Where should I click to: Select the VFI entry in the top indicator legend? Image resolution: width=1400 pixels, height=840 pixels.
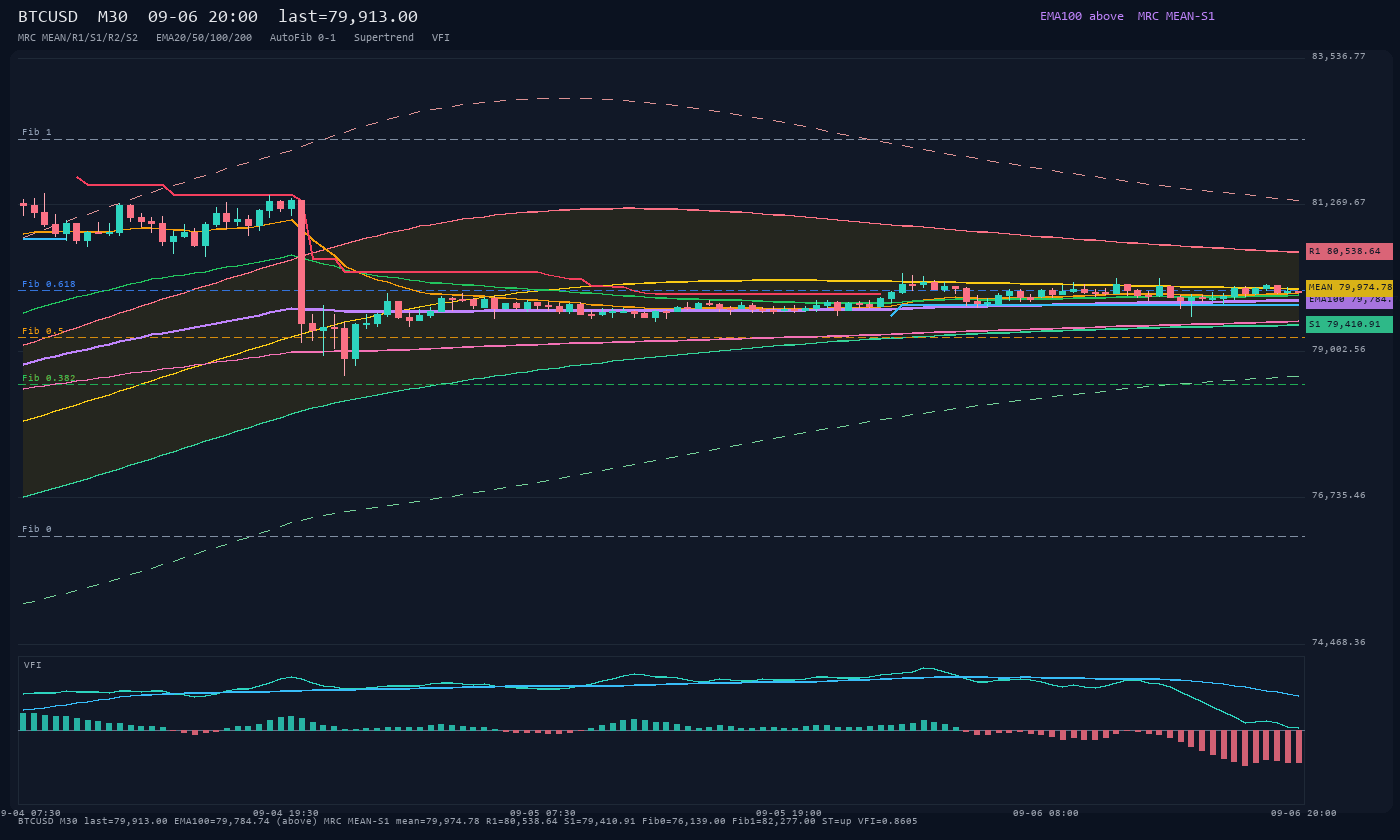(x=441, y=38)
